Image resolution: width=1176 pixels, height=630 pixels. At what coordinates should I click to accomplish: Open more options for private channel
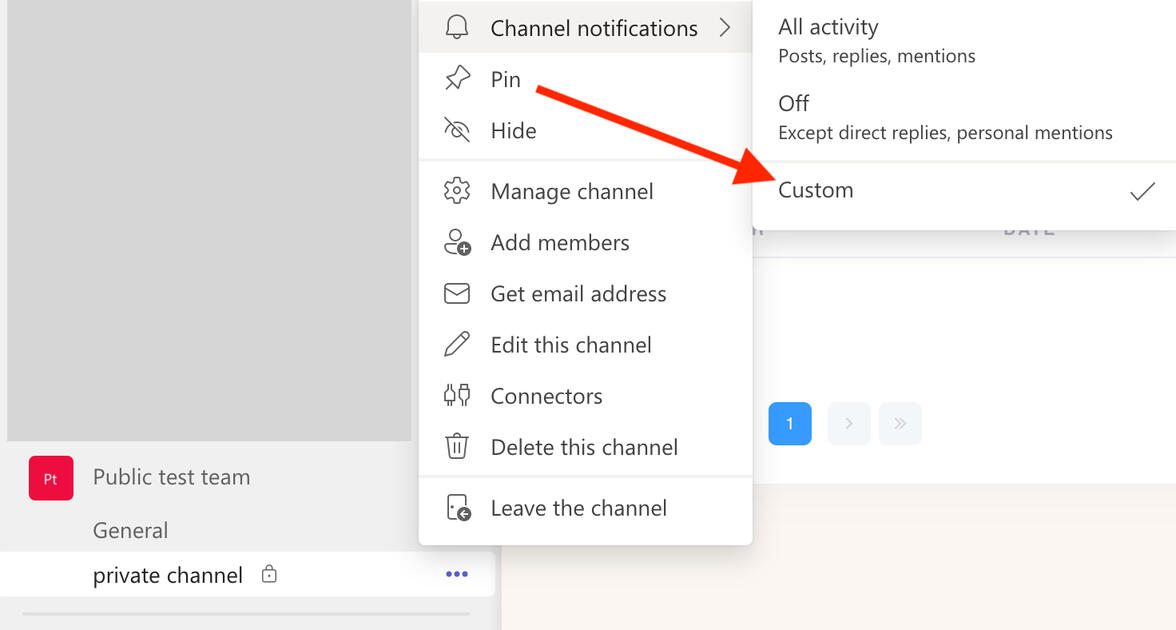(x=456, y=574)
